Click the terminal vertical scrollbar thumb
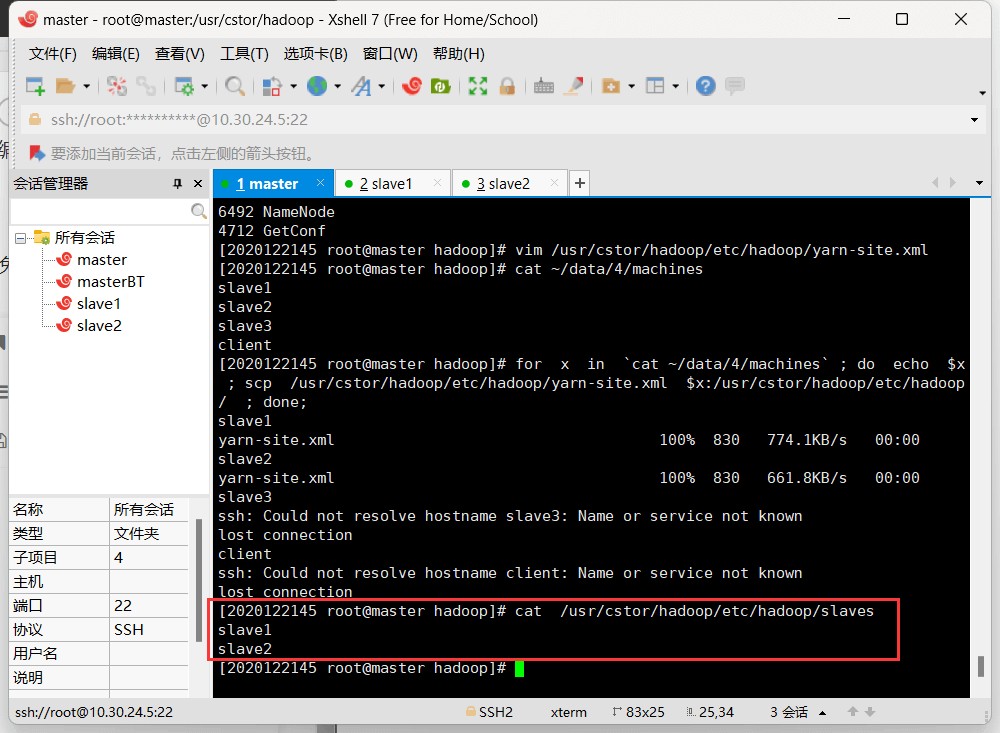The width and height of the screenshot is (1000, 733). coord(981,666)
